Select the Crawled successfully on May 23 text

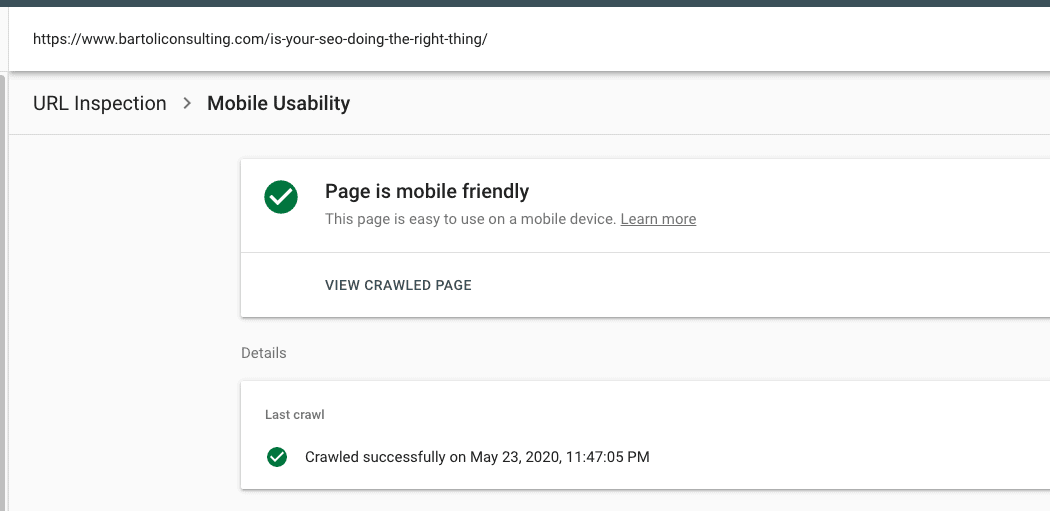click(477, 457)
